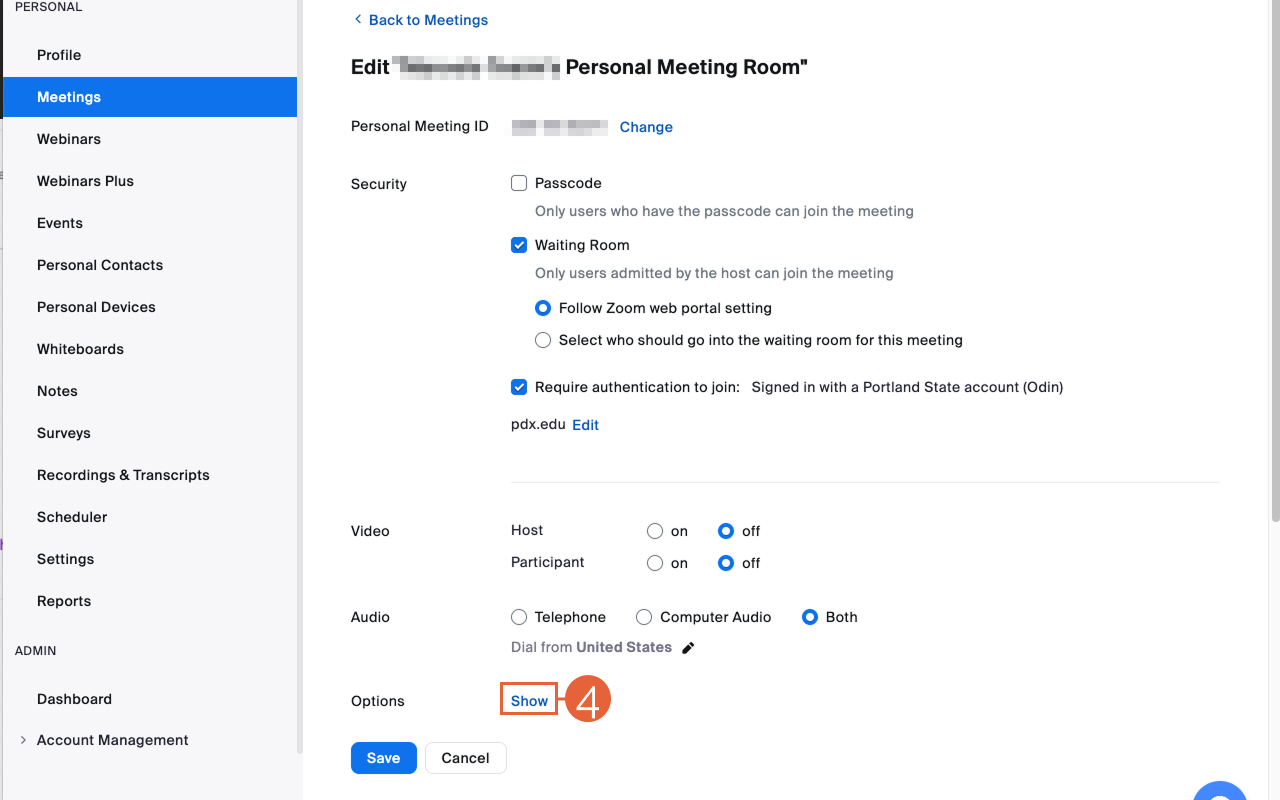Show the meeting Options section
Viewport: 1280px width, 800px height.
(x=529, y=701)
